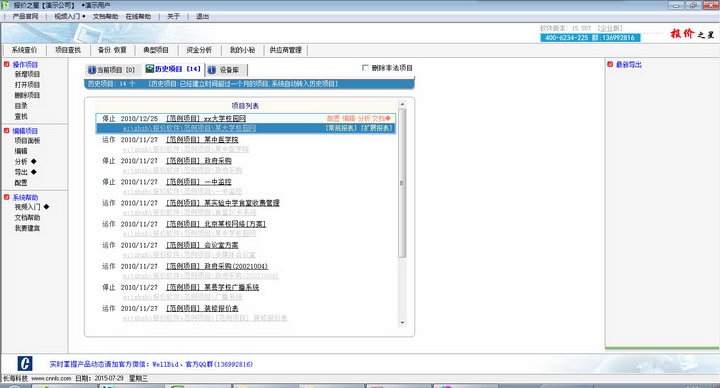Open 项目面板 in the sidebar
Image resolution: width=720 pixels, height=388 pixels.
pyautogui.click(x=27, y=141)
